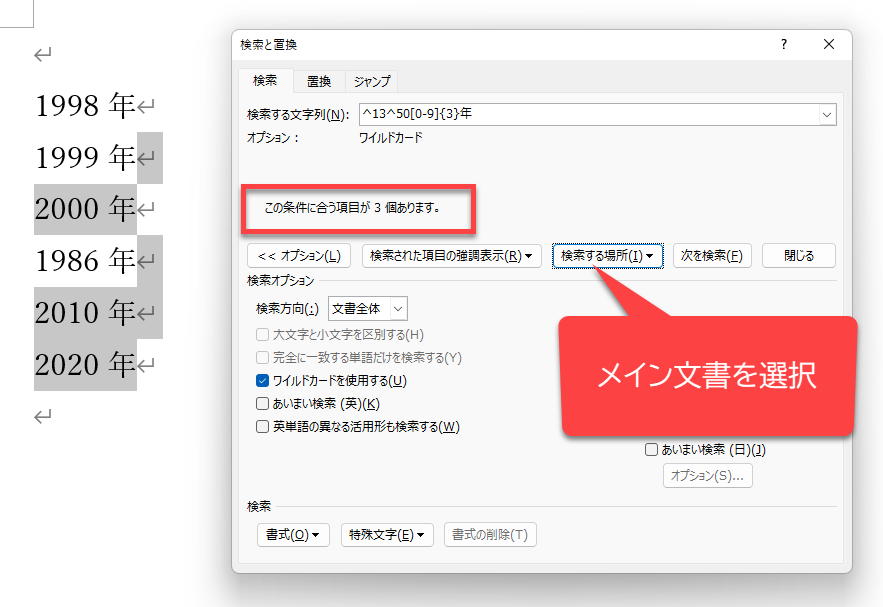Check 英単語の異なる活用形も検索する option
Screen dimensions: 883x607
263,427
